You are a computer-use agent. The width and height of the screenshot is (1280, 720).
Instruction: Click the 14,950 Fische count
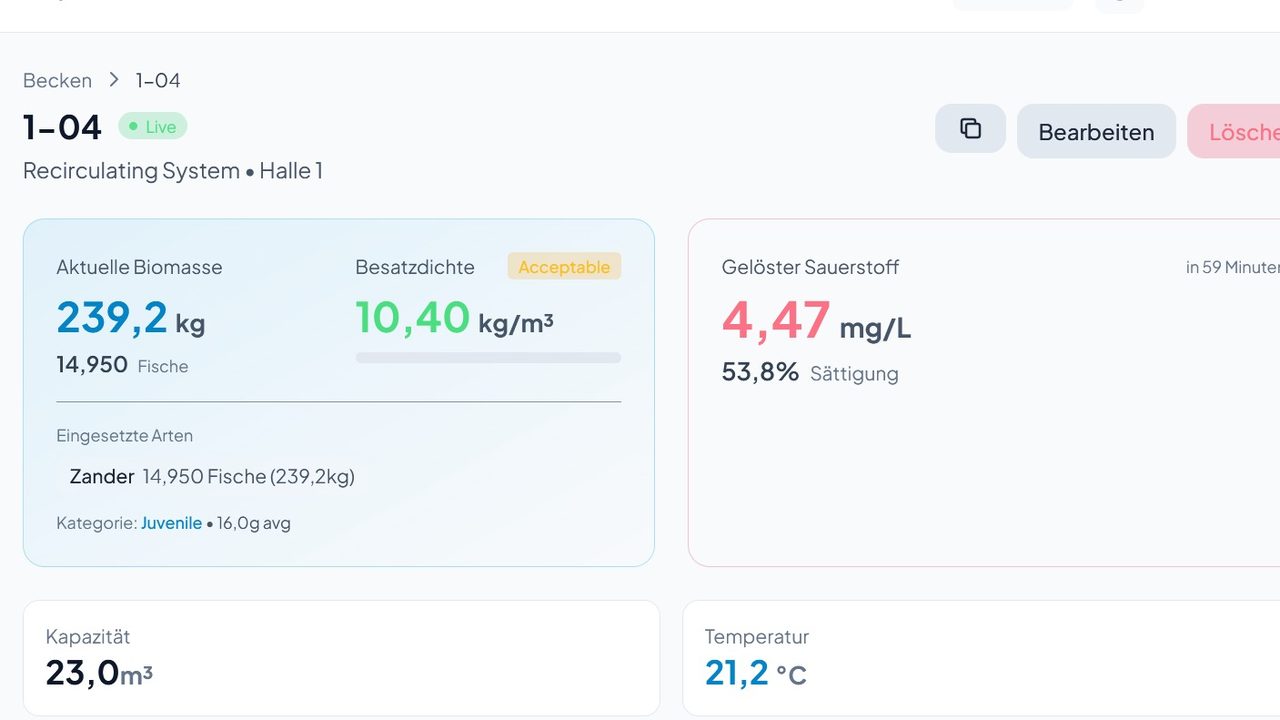coord(122,365)
